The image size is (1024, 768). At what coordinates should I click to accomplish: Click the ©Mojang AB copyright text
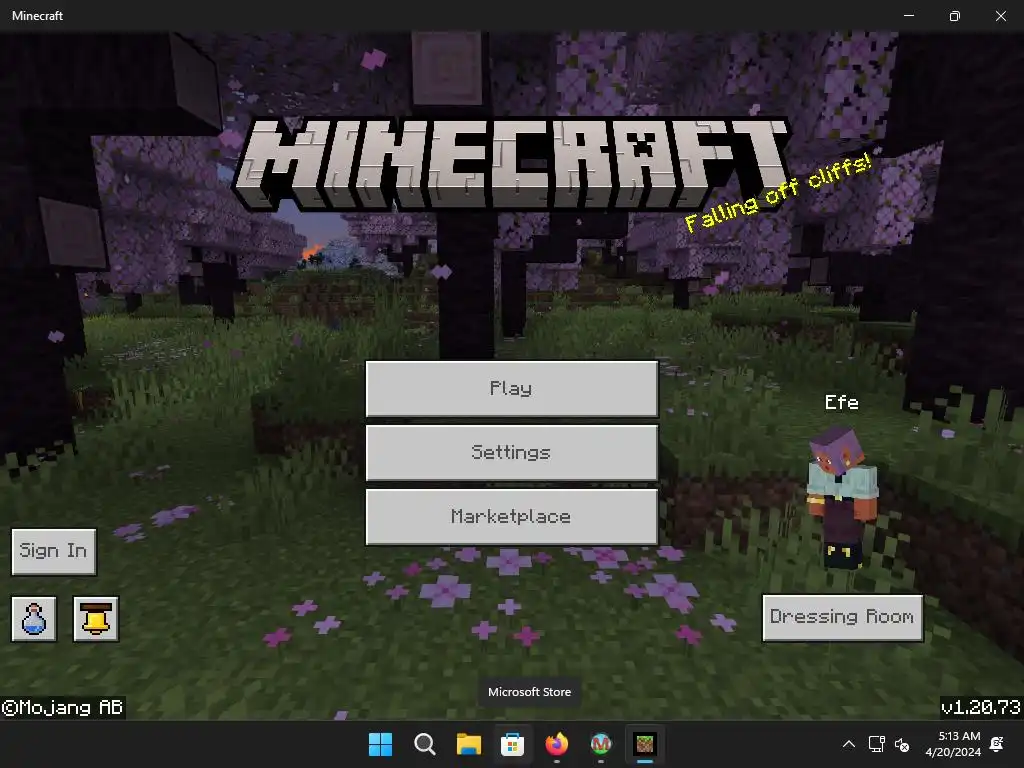pyautogui.click(x=62, y=707)
